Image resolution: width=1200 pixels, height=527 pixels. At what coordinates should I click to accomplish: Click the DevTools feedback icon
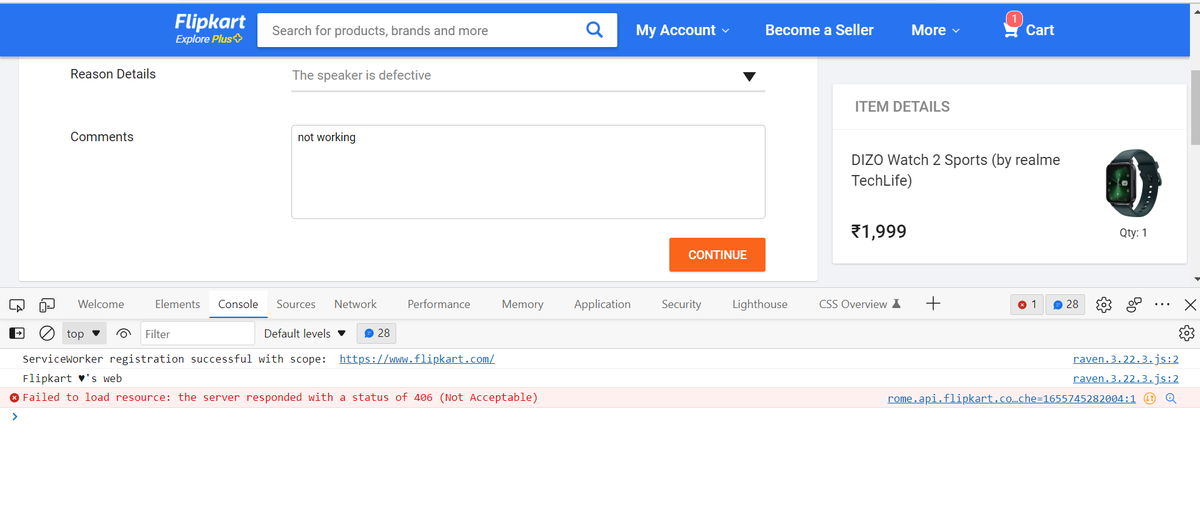click(1134, 304)
